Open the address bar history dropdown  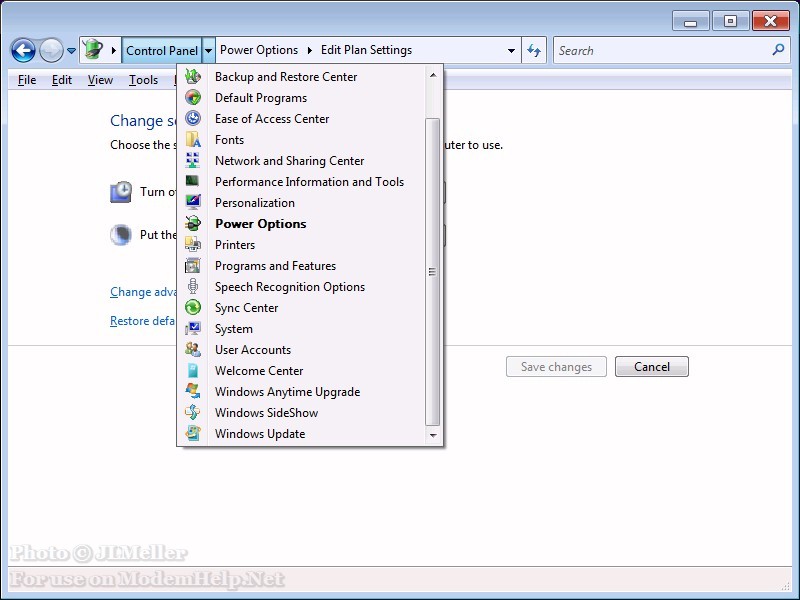pos(511,51)
